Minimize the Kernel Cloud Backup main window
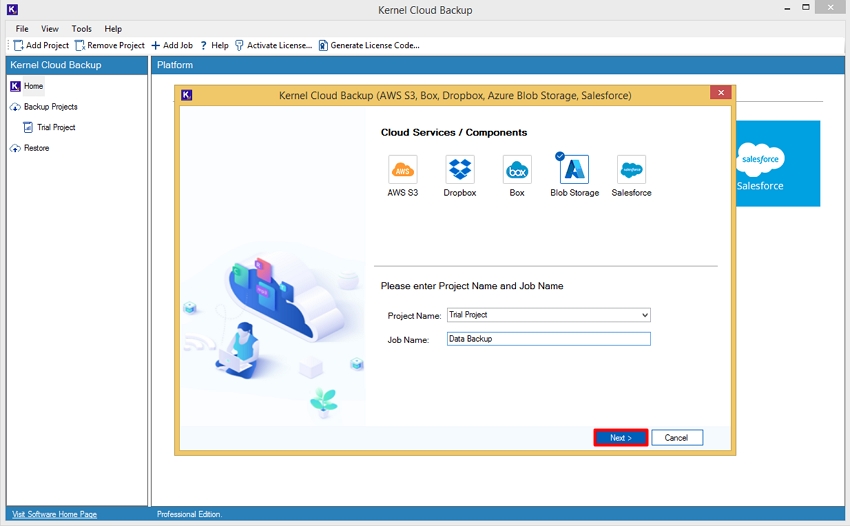The width and height of the screenshot is (850, 526). [787, 8]
